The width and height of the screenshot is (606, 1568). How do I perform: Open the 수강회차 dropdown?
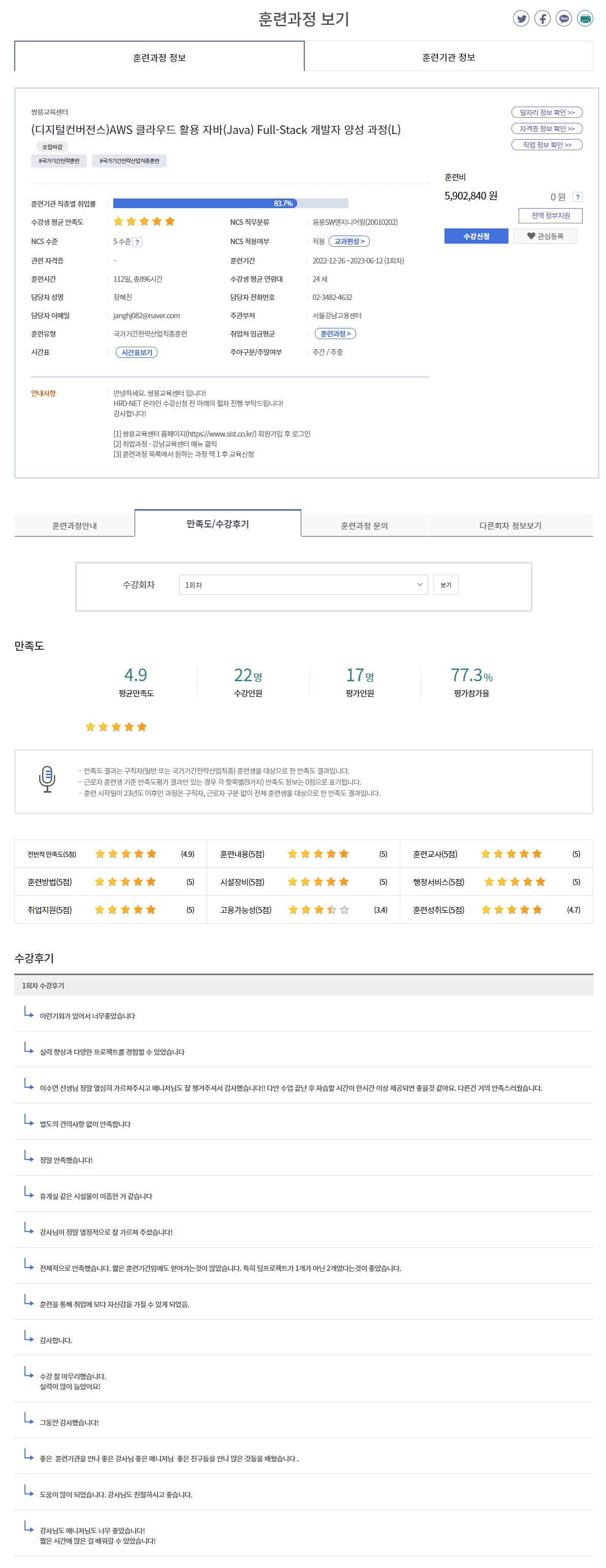click(303, 584)
